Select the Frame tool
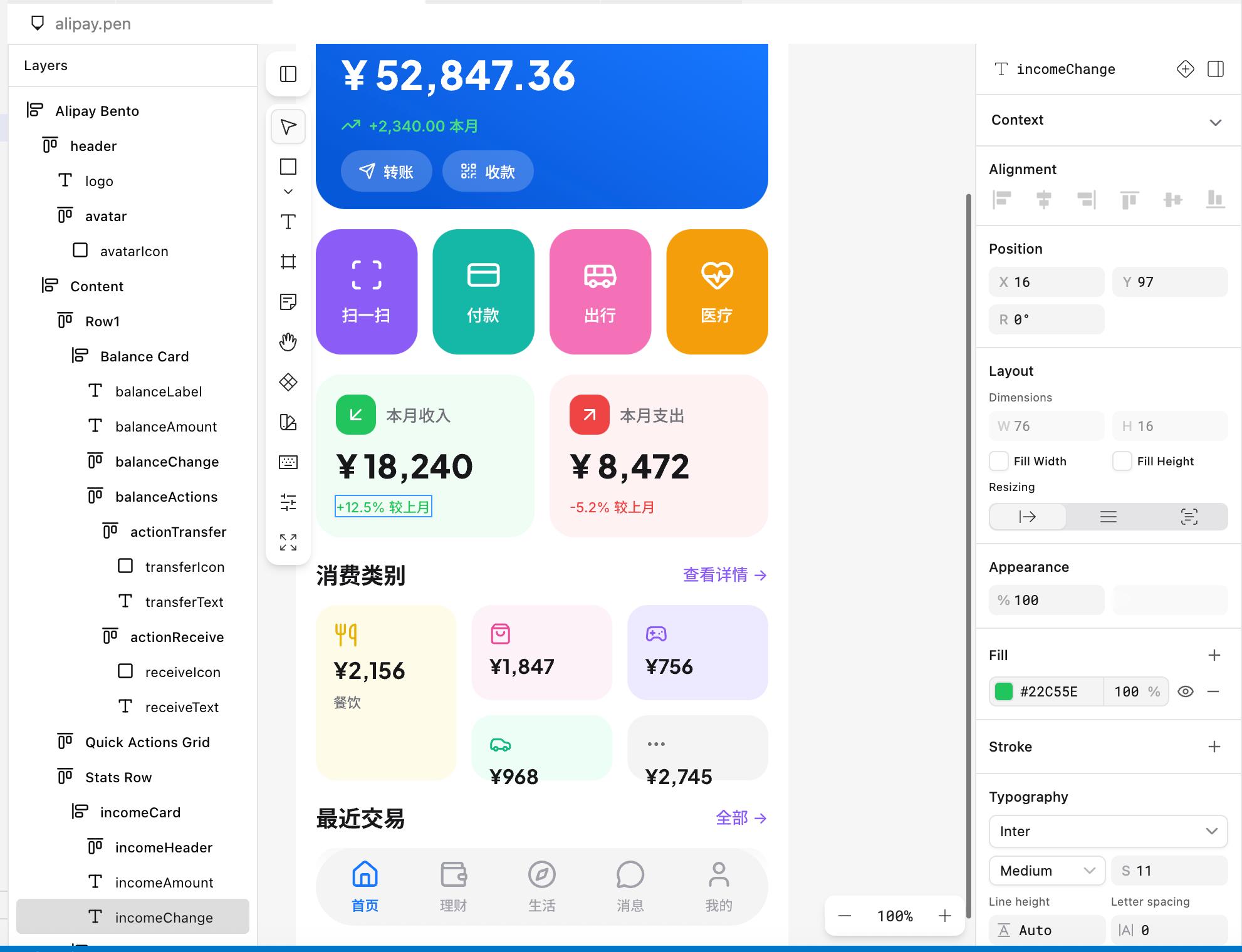 [288, 262]
